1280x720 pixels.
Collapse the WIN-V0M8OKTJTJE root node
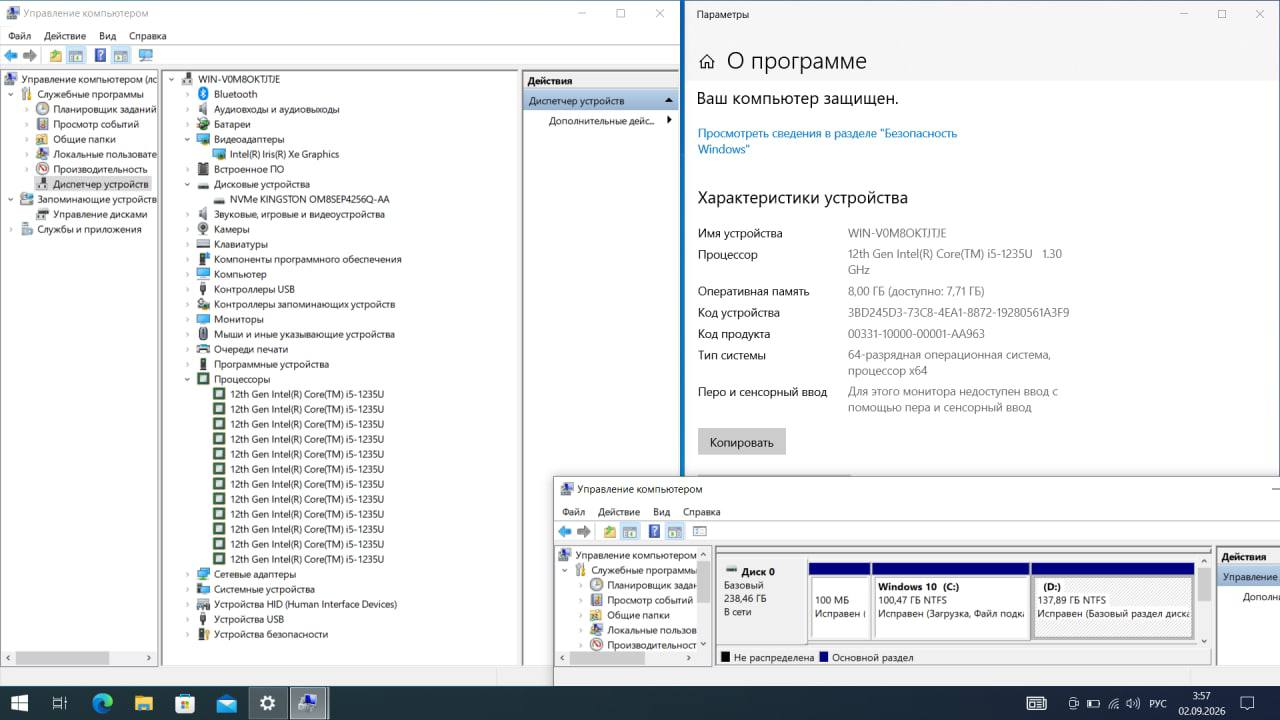(172, 79)
